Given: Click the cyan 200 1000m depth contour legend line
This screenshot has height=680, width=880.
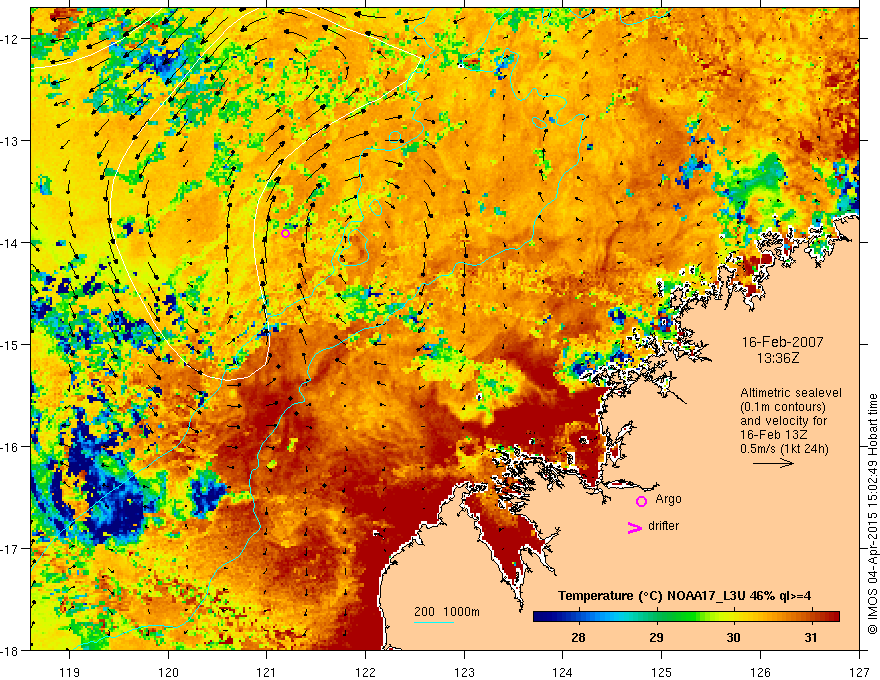Looking at the screenshot, I should tap(434, 622).
